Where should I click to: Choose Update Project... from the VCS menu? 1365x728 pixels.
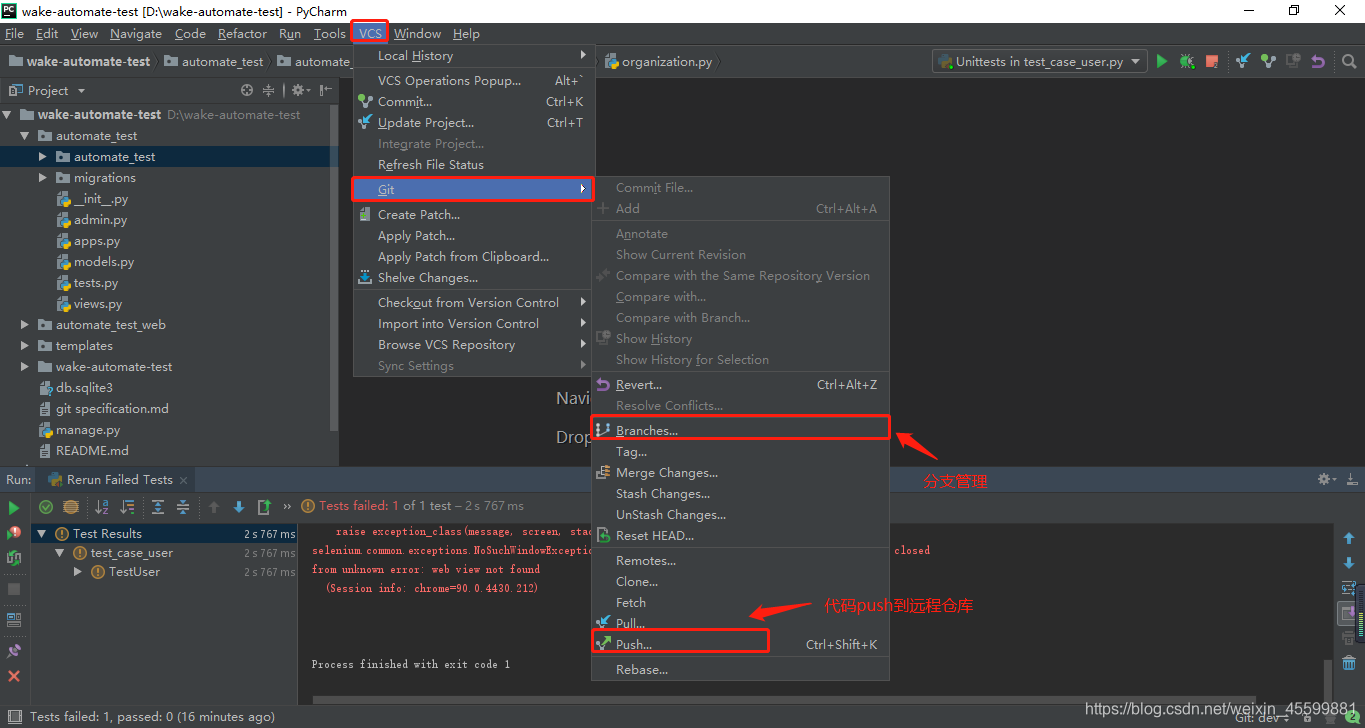point(474,122)
